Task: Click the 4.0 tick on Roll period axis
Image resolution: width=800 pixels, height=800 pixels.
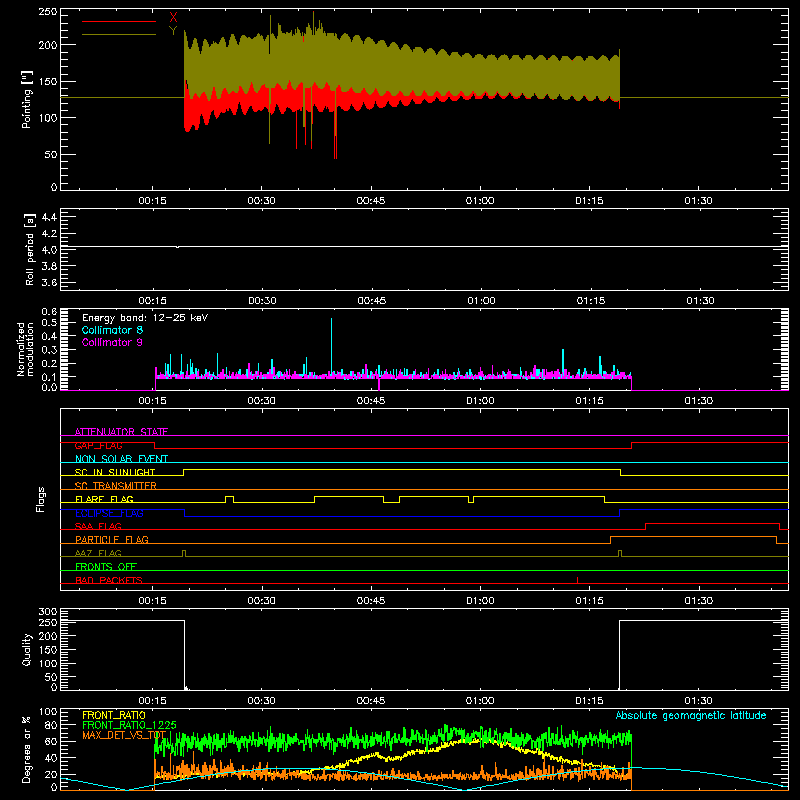Action: coord(49,250)
